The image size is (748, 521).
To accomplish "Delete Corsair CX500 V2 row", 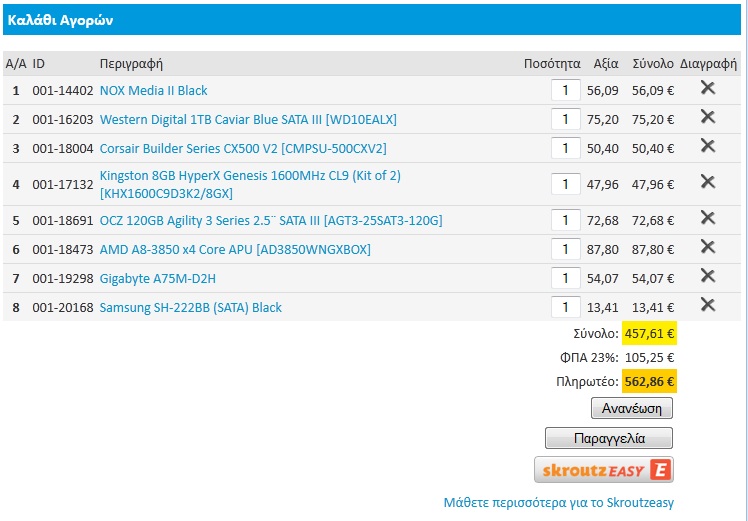I will coord(707,146).
